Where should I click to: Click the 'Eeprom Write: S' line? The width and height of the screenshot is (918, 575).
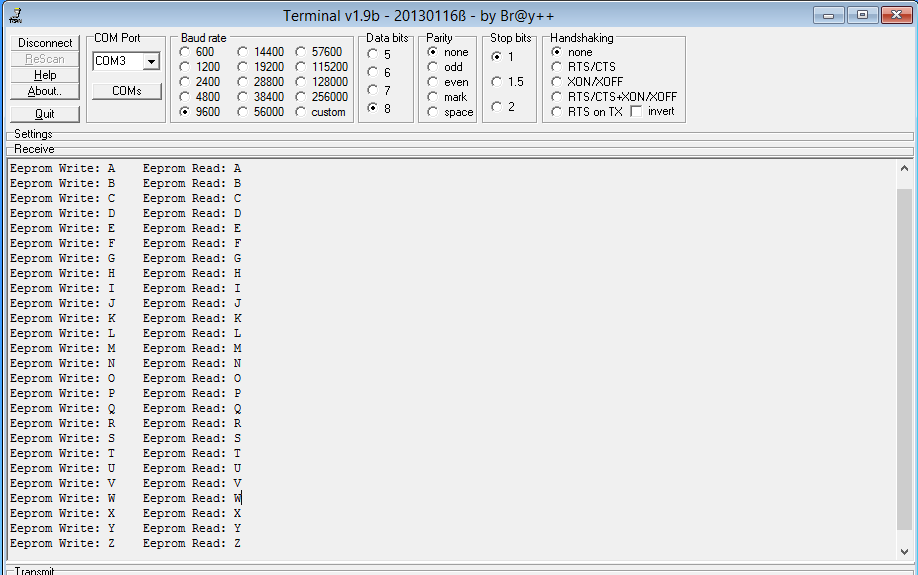tap(63, 439)
